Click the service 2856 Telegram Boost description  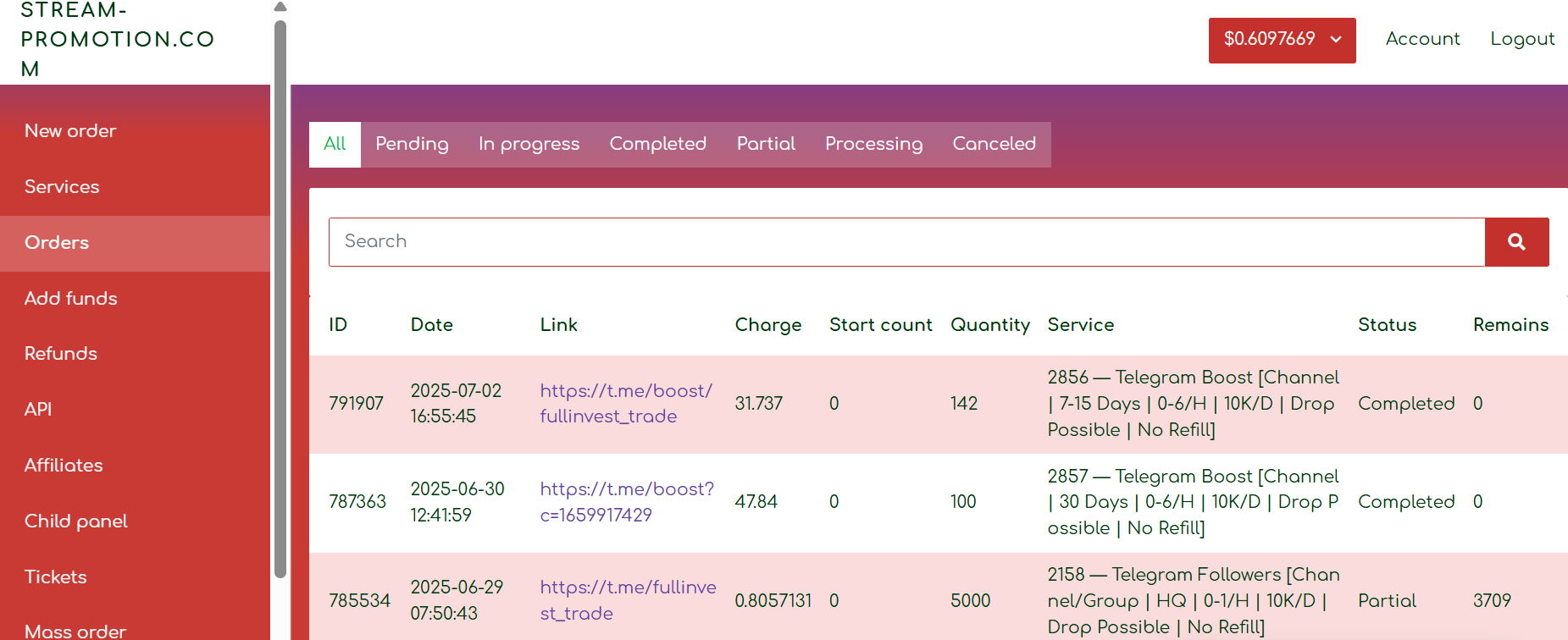1193,404
